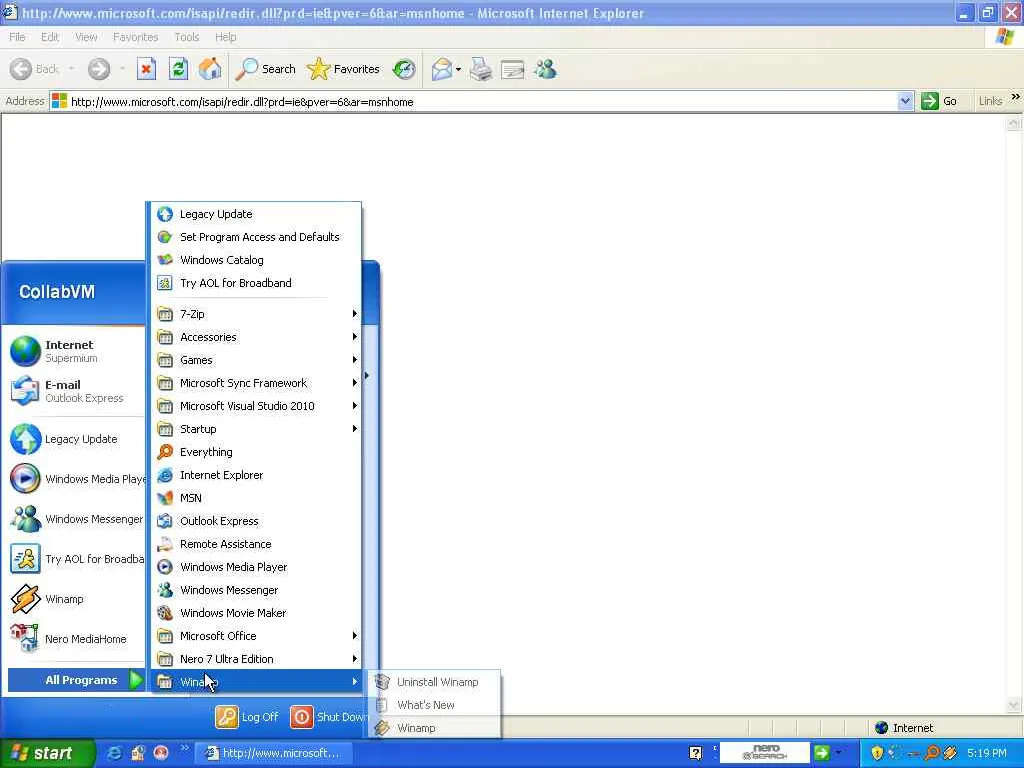Open the address bar dropdown arrow
1024x768 pixels.
pos(905,101)
